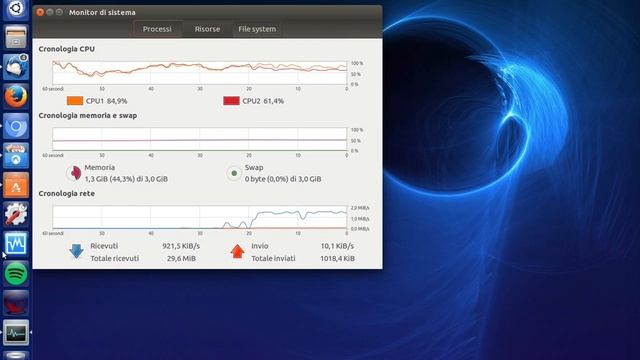Click the Cronologia memoria e swap heading

click(x=88, y=116)
